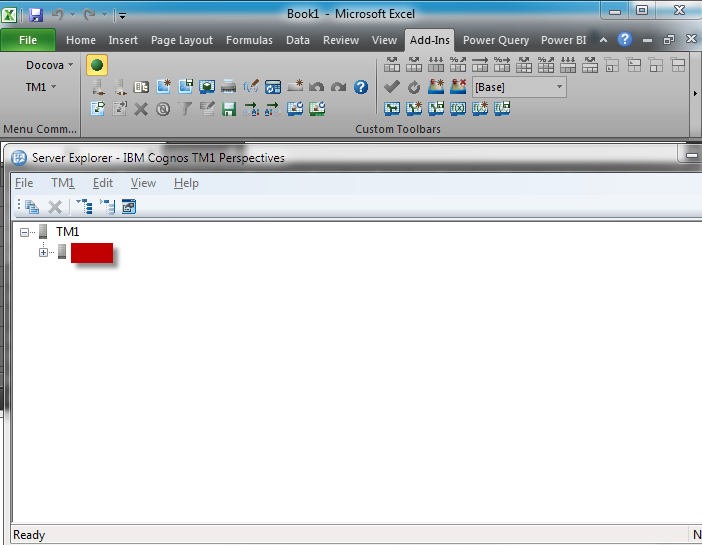Click the blue question mark TM1 help icon
The image size is (702, 545).
click(361, 87)
